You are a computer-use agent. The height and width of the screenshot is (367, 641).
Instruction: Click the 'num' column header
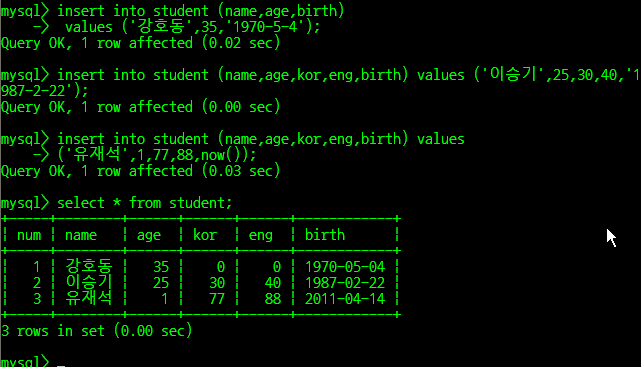click(29, 235)
